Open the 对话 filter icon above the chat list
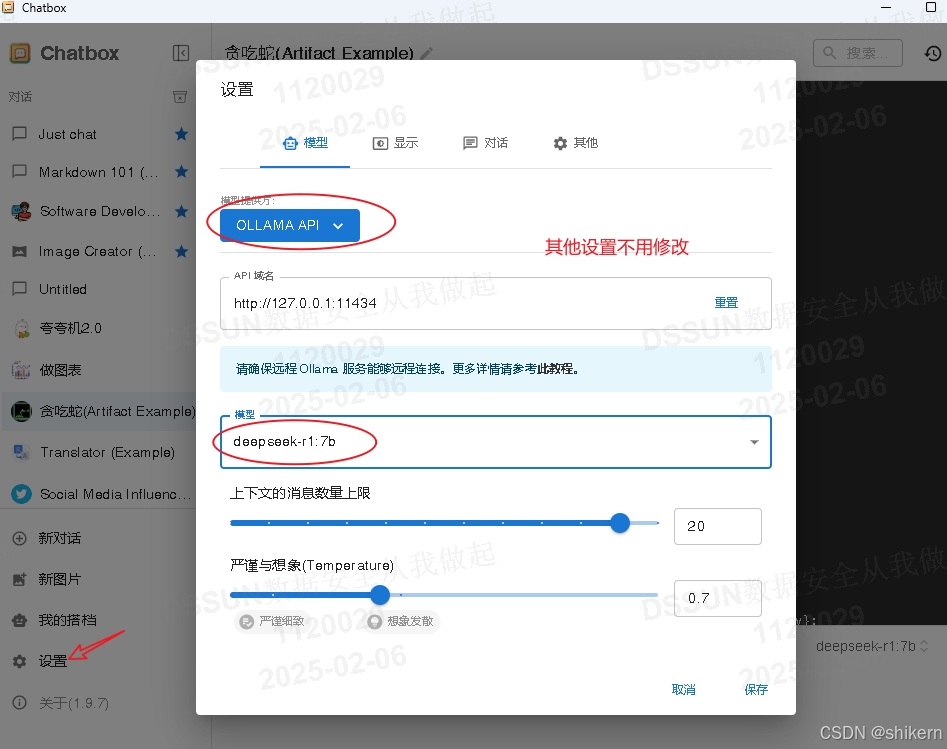Viewport: 947px width, 749px height. point(180,96)
